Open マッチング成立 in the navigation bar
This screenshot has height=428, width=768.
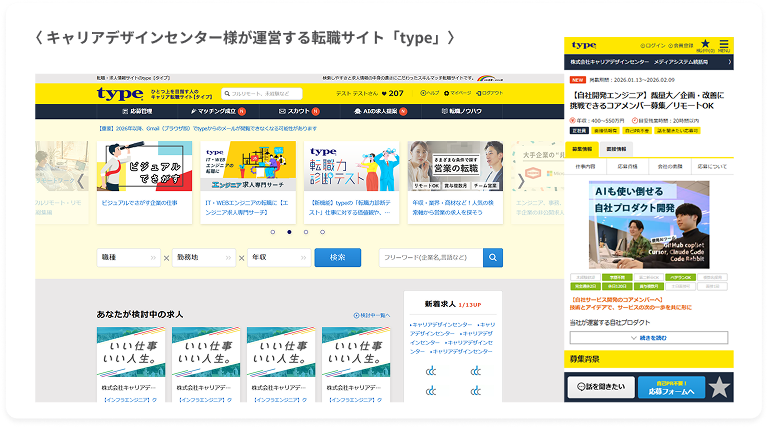tap(218, 111)
